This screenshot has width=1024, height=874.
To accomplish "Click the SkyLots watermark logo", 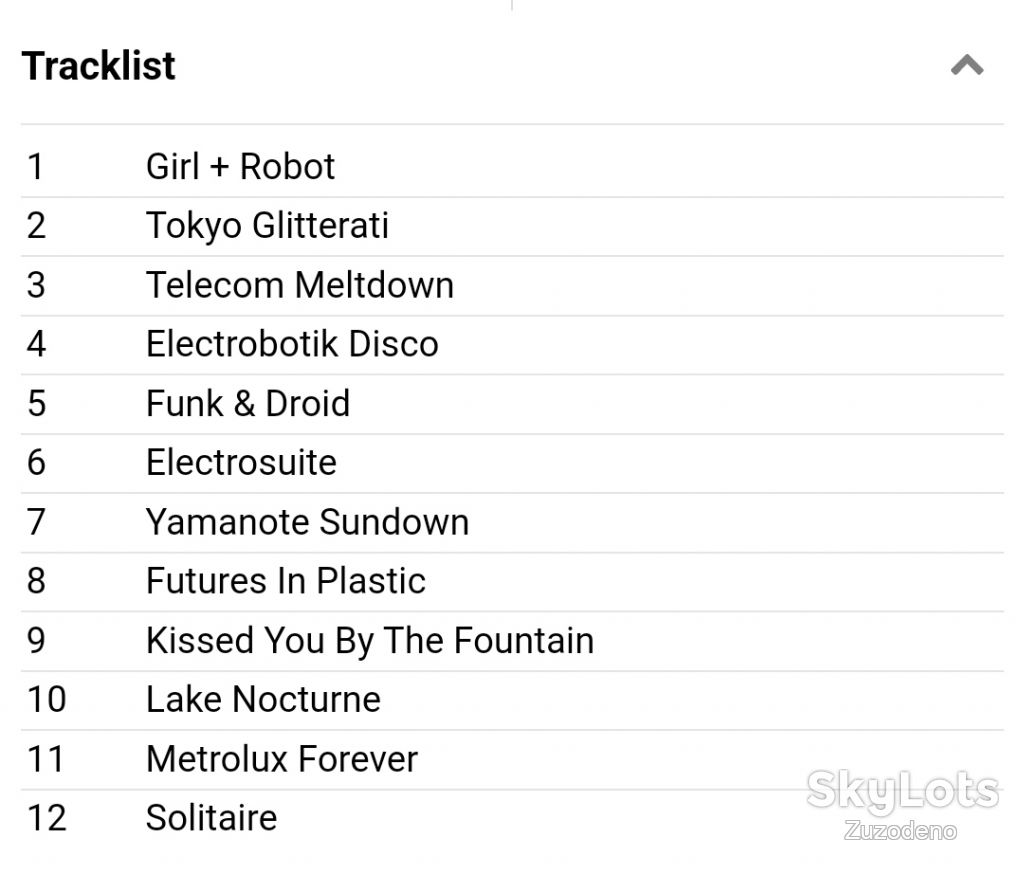I will (903, 791).
